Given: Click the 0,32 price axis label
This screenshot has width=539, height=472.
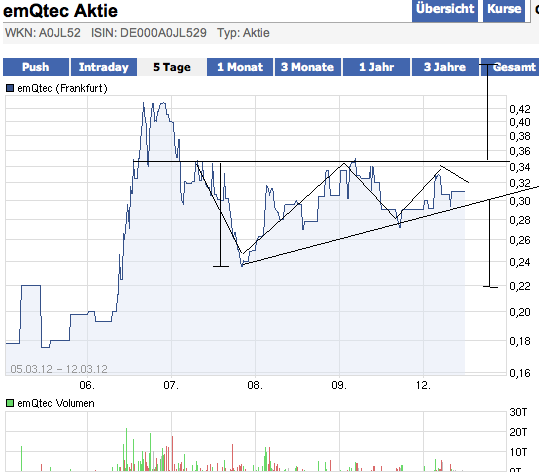Looking at the screenshot, I should click(520, 183).
